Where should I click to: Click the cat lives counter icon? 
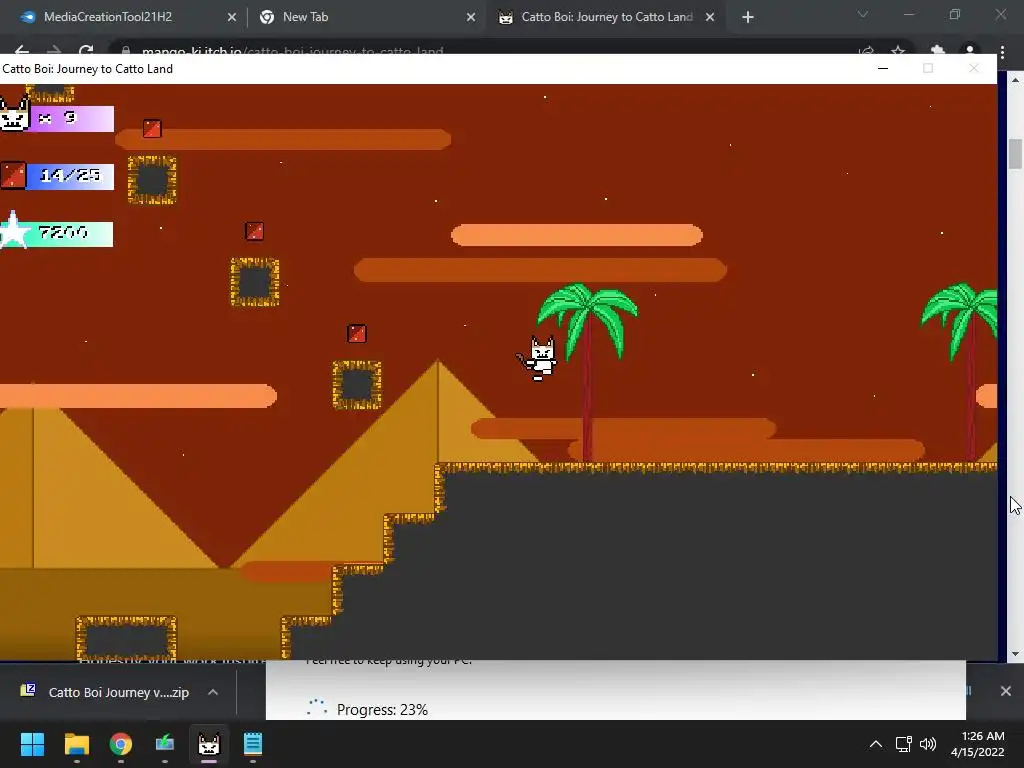pos(14,114)
